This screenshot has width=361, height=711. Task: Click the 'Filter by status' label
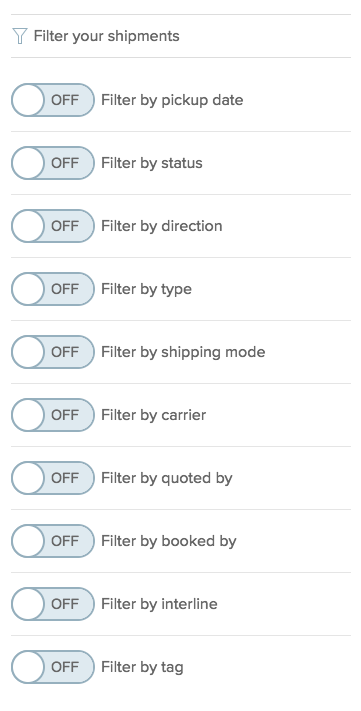[x=151, y=163]
